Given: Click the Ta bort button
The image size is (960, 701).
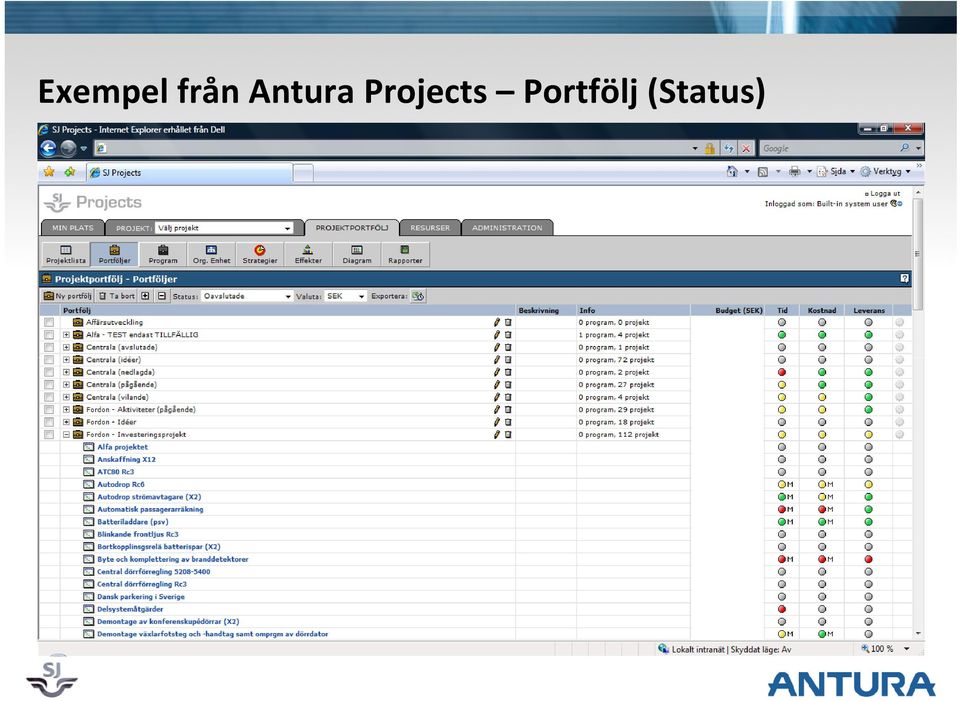Looking at the screenshot, I should click(117, 296).
